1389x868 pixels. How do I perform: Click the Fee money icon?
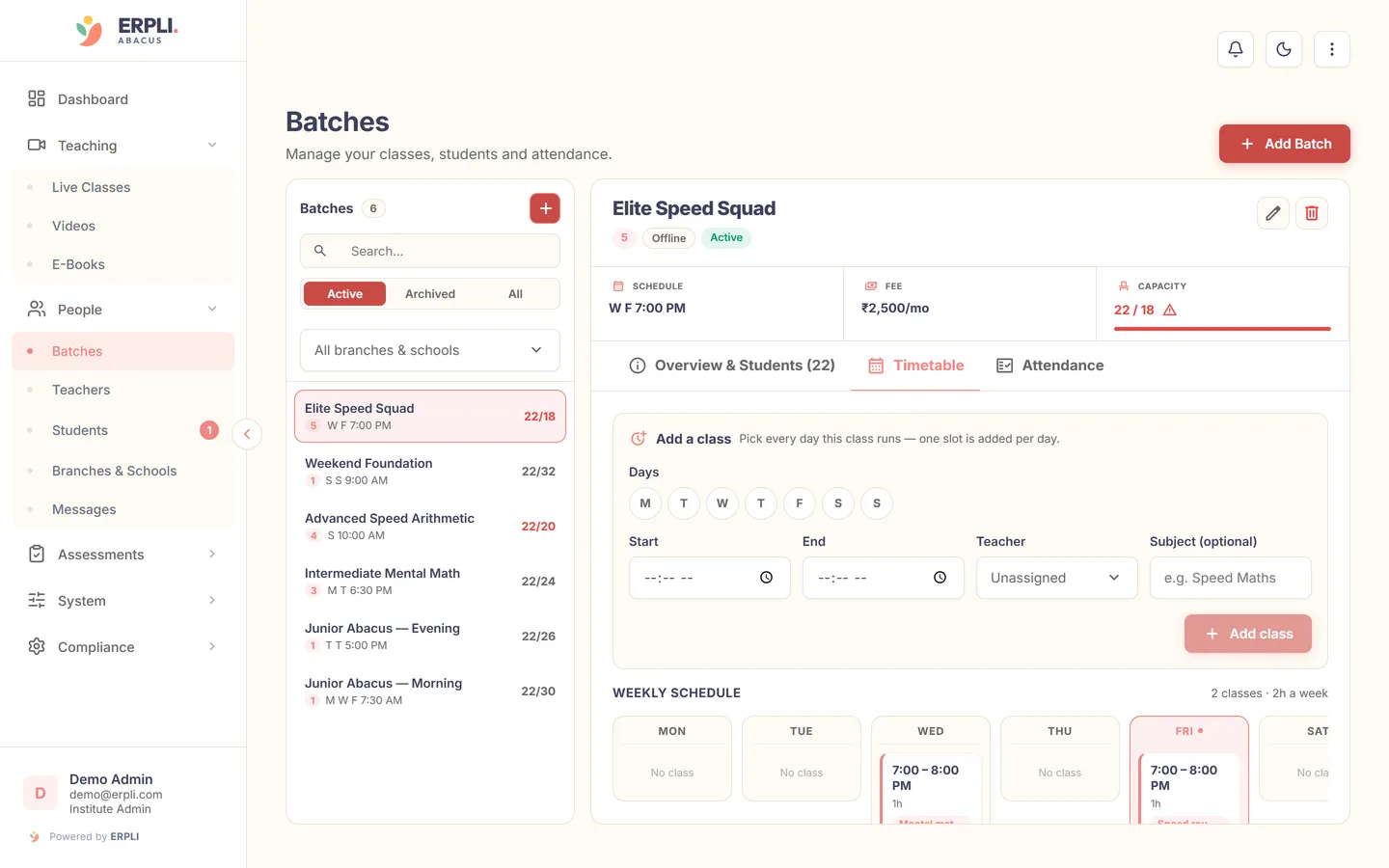point(871,286)
